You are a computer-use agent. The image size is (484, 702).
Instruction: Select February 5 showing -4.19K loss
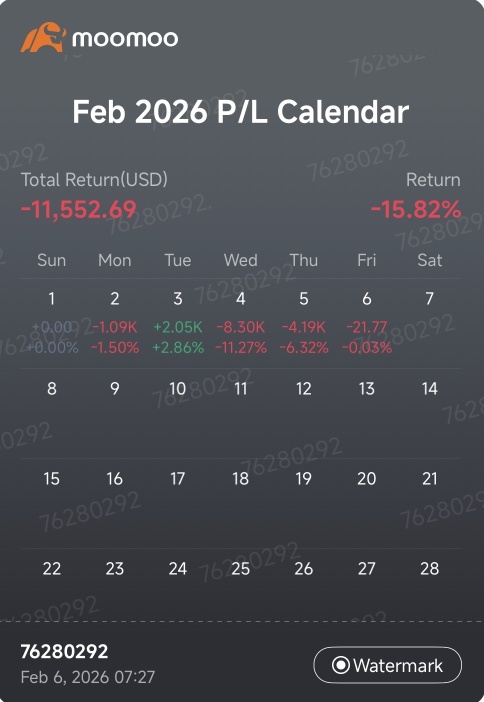pyautogui.click(x=304, y=324)
